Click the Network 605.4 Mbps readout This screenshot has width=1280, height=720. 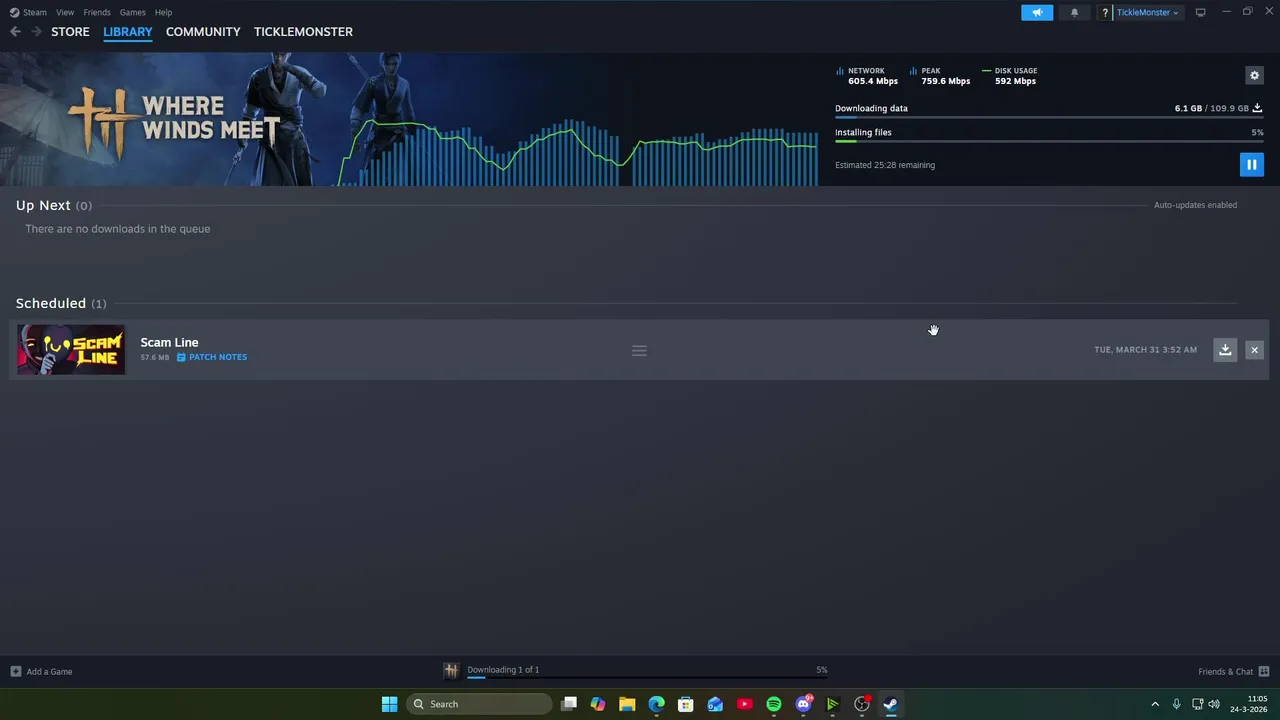[x=867, y=76]
